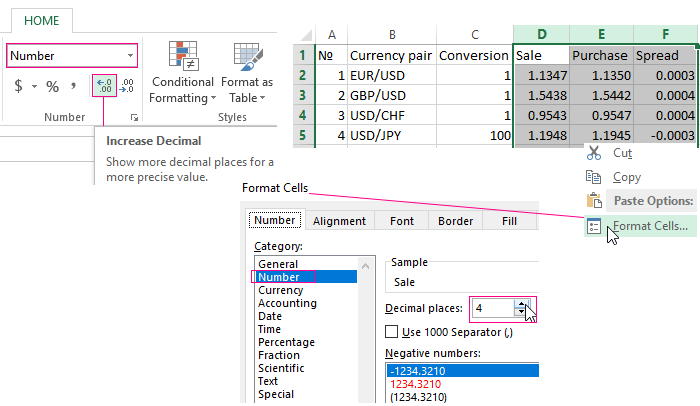Open the HOME ribbon tab
The height and width of the screenshot is (406, 700).
pyautogui.click(x=40, y=20)
